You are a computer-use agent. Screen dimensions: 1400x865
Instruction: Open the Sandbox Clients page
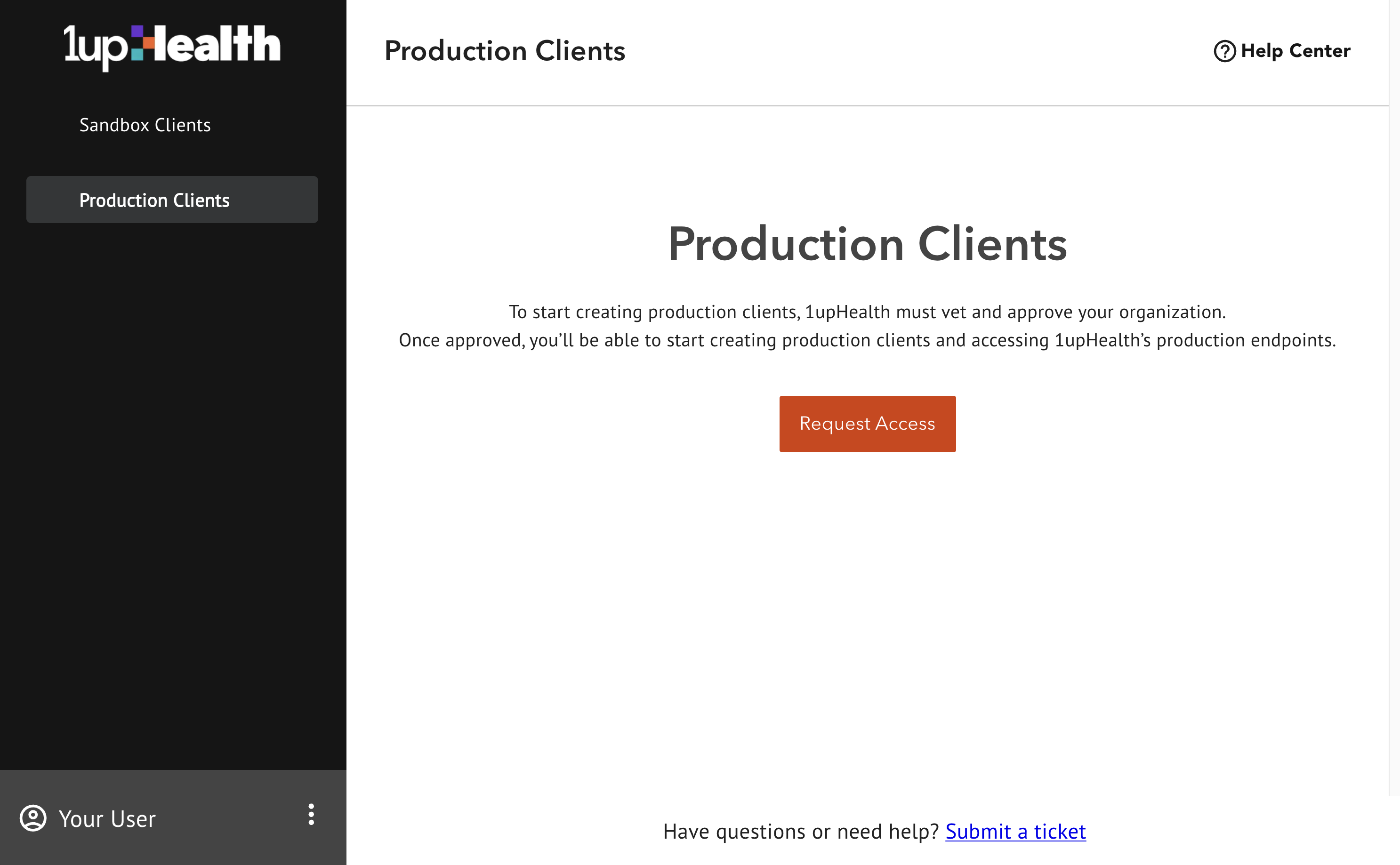[145, 125]
